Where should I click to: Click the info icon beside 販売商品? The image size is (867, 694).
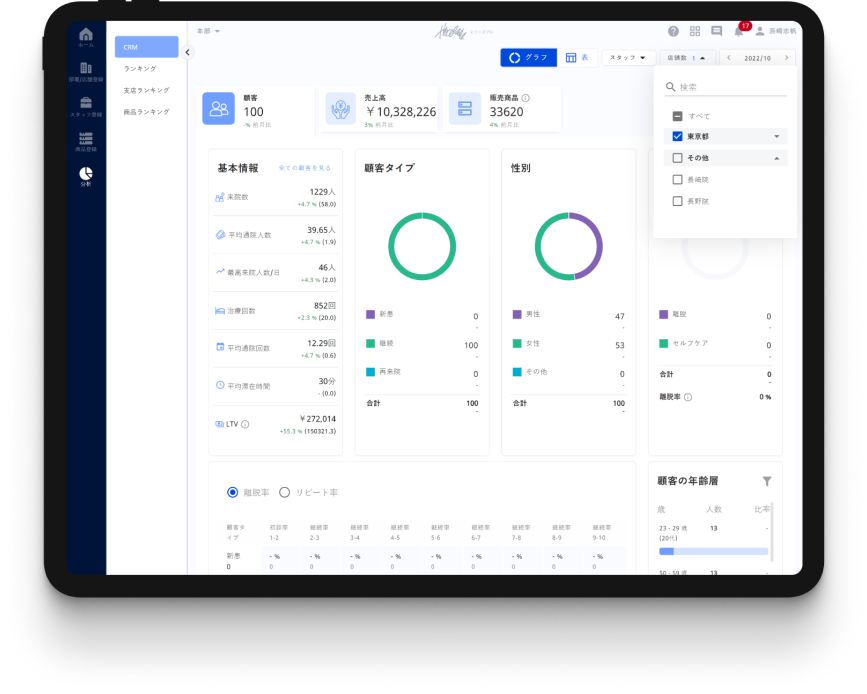coord(525,98)
